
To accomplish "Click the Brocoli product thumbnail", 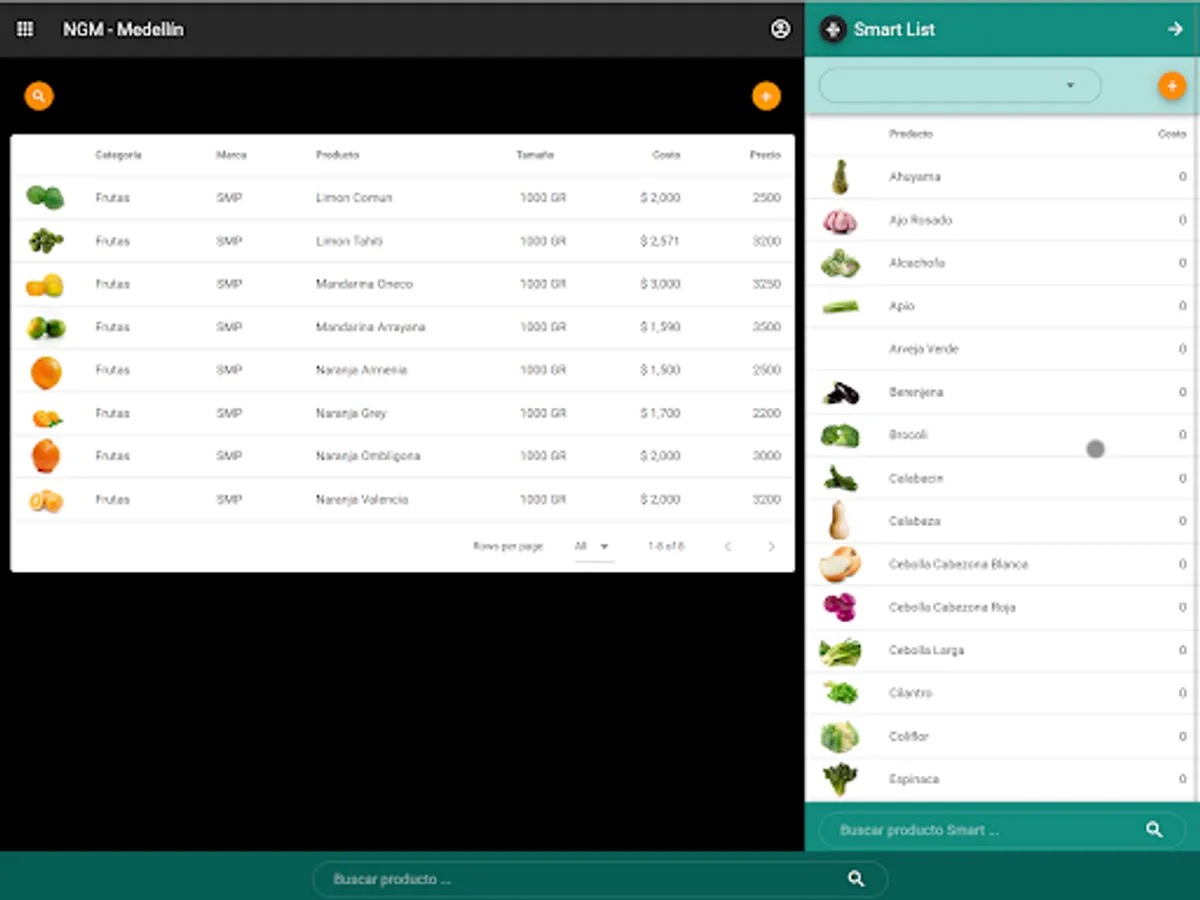I will (x=840, y=435).
